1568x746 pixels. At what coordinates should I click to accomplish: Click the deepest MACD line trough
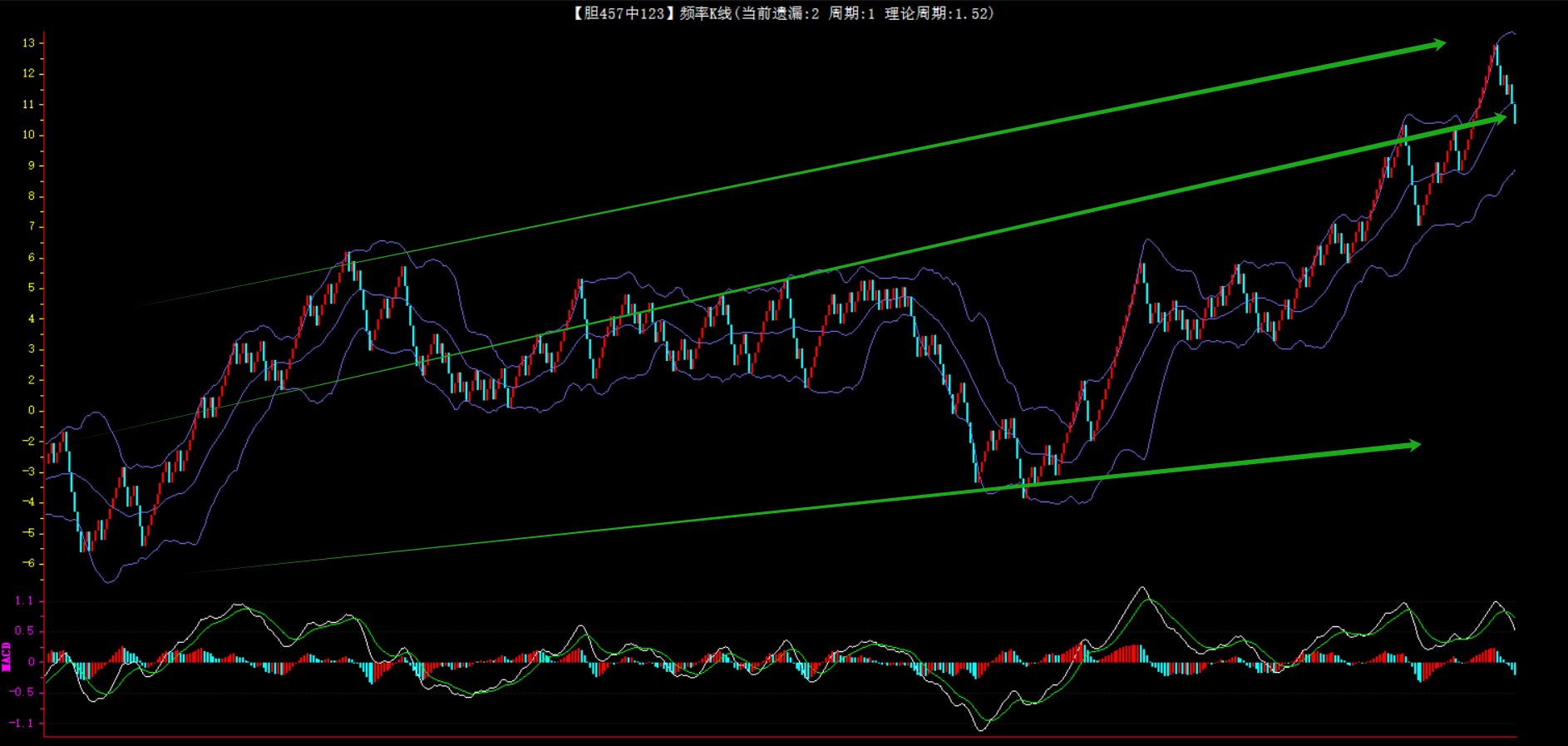tap(982, 729)
